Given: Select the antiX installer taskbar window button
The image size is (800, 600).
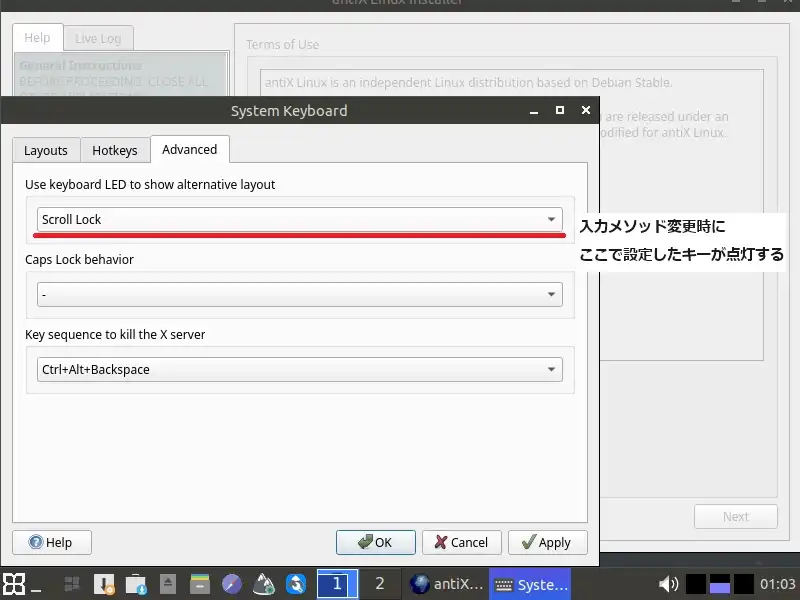Looking at the screenshot, I should tap(446, 584).
